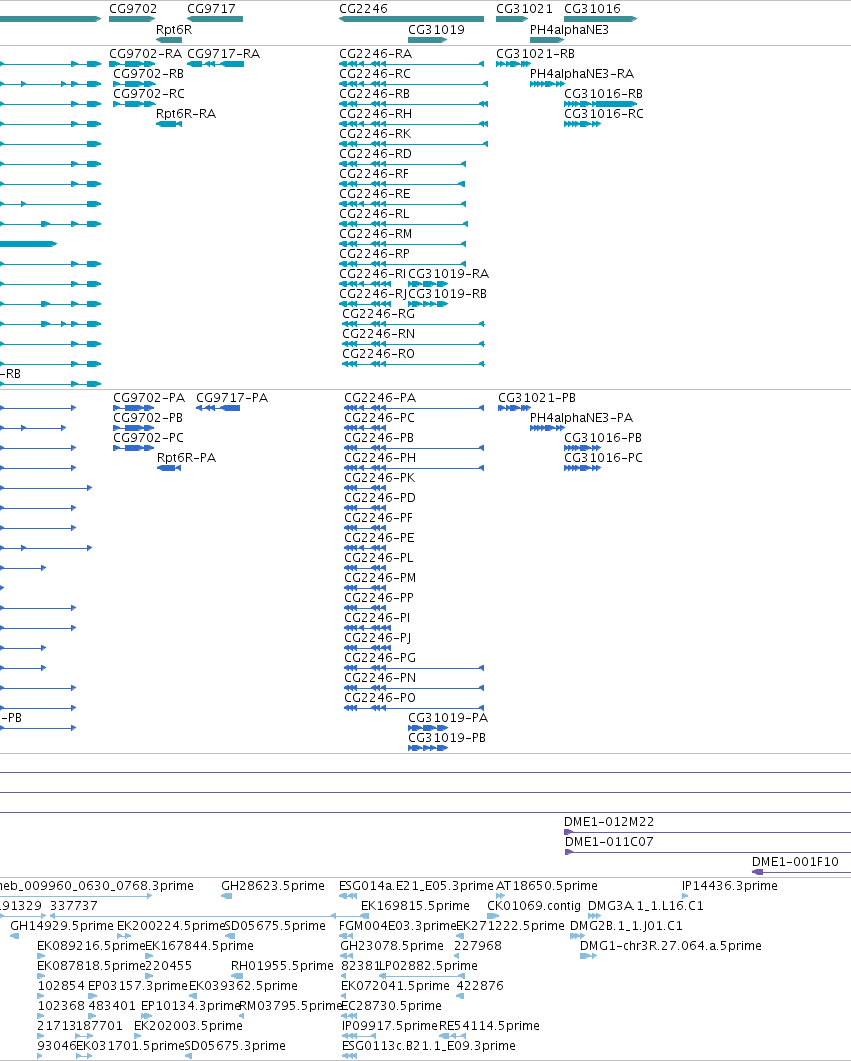
Task: Select the CG9717 gene in the top track
Action: coord(215,19)
